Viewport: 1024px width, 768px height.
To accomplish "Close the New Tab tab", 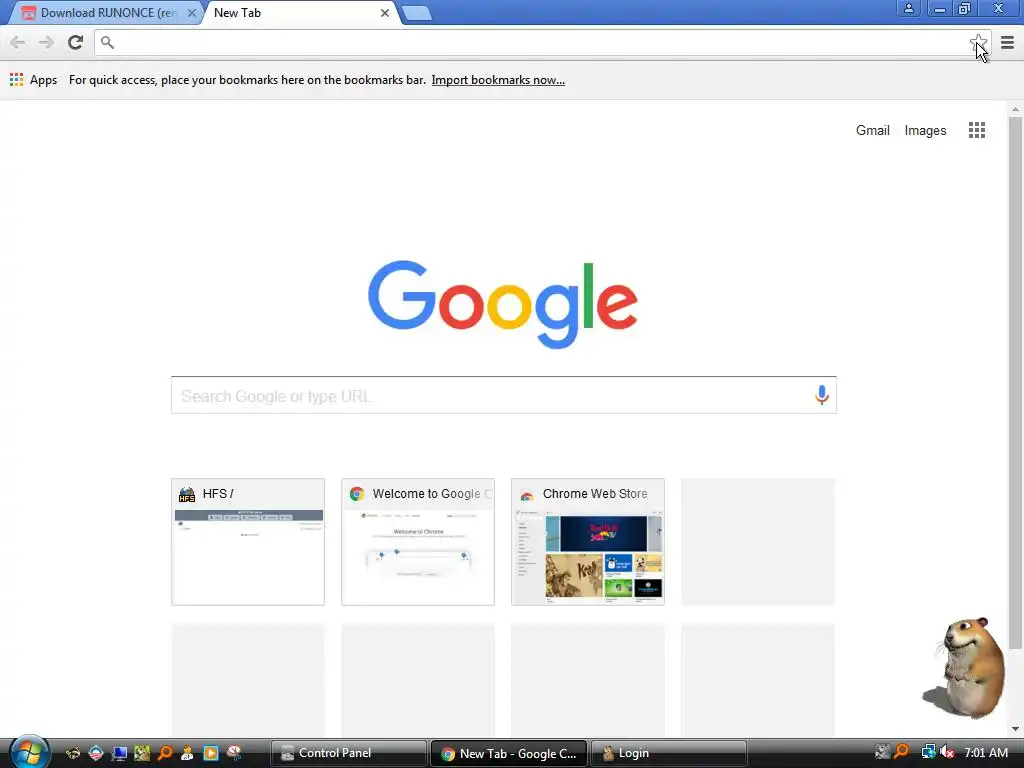I will coord(385,13).
